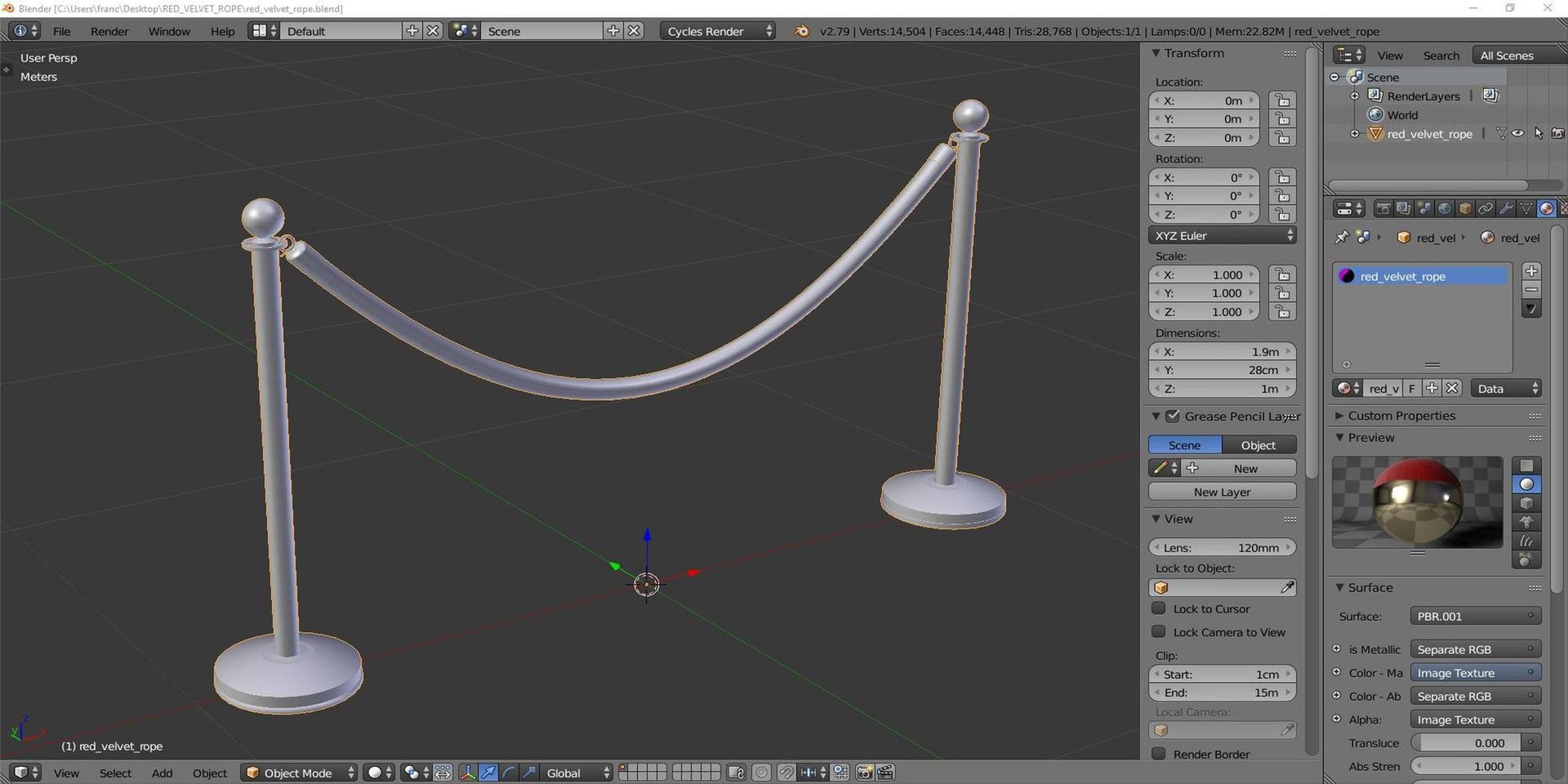Select sphere preview shape in material preview

[x=1526, y=484]
